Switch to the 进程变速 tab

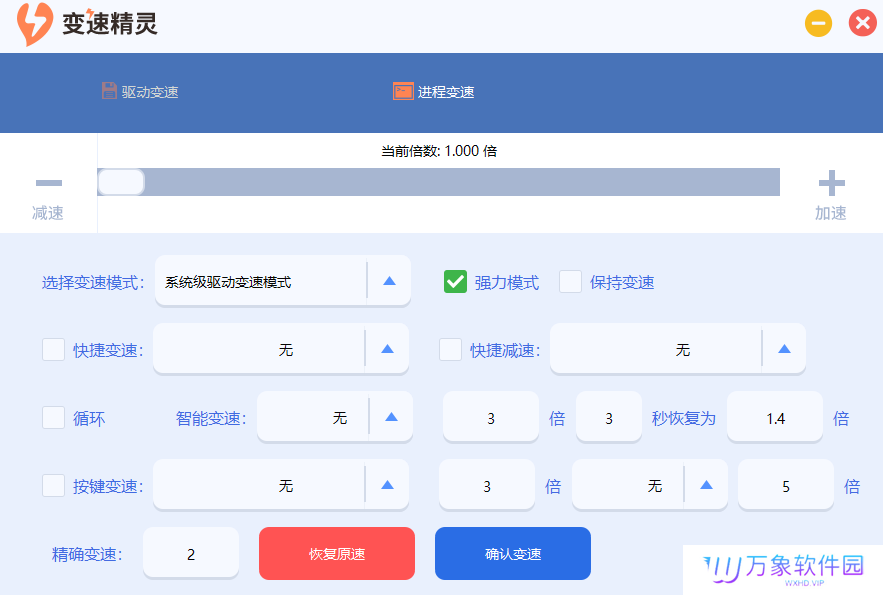pyautogui.click(x=434, y=92)
